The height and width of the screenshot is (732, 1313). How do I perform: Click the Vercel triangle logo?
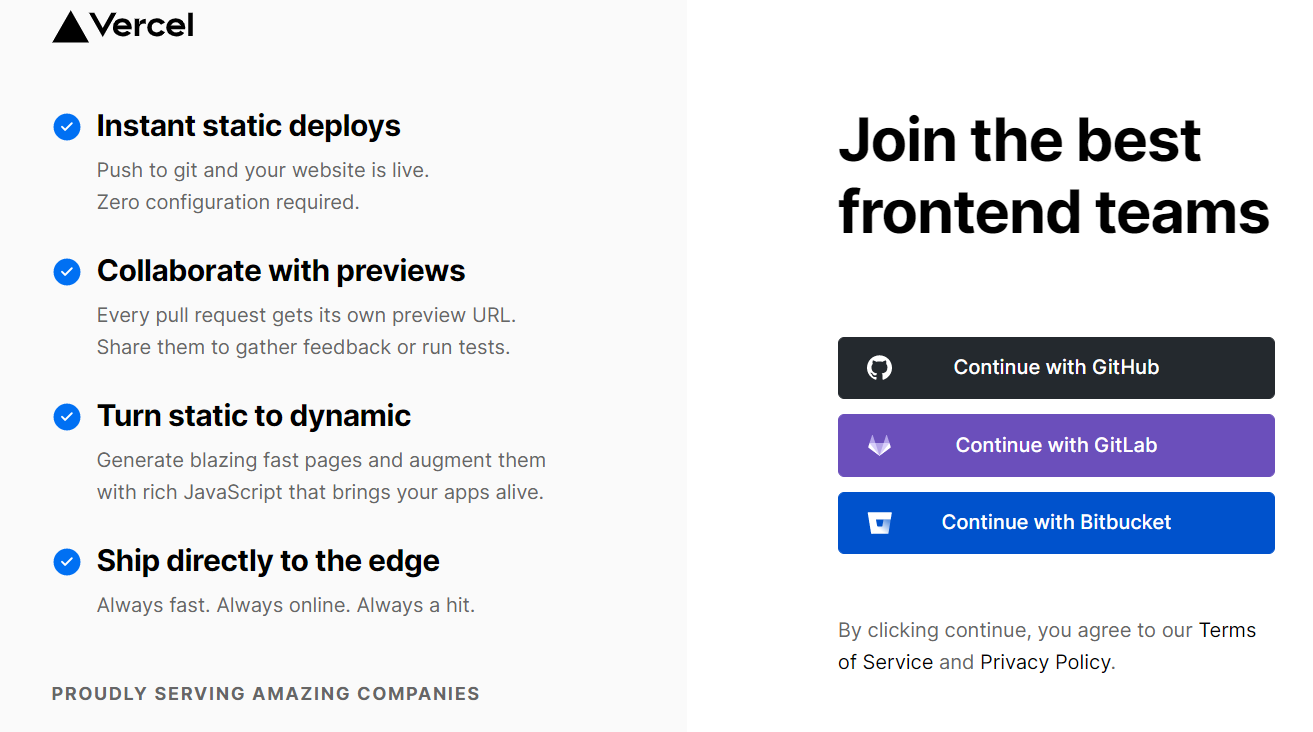(x=70, y=28)
